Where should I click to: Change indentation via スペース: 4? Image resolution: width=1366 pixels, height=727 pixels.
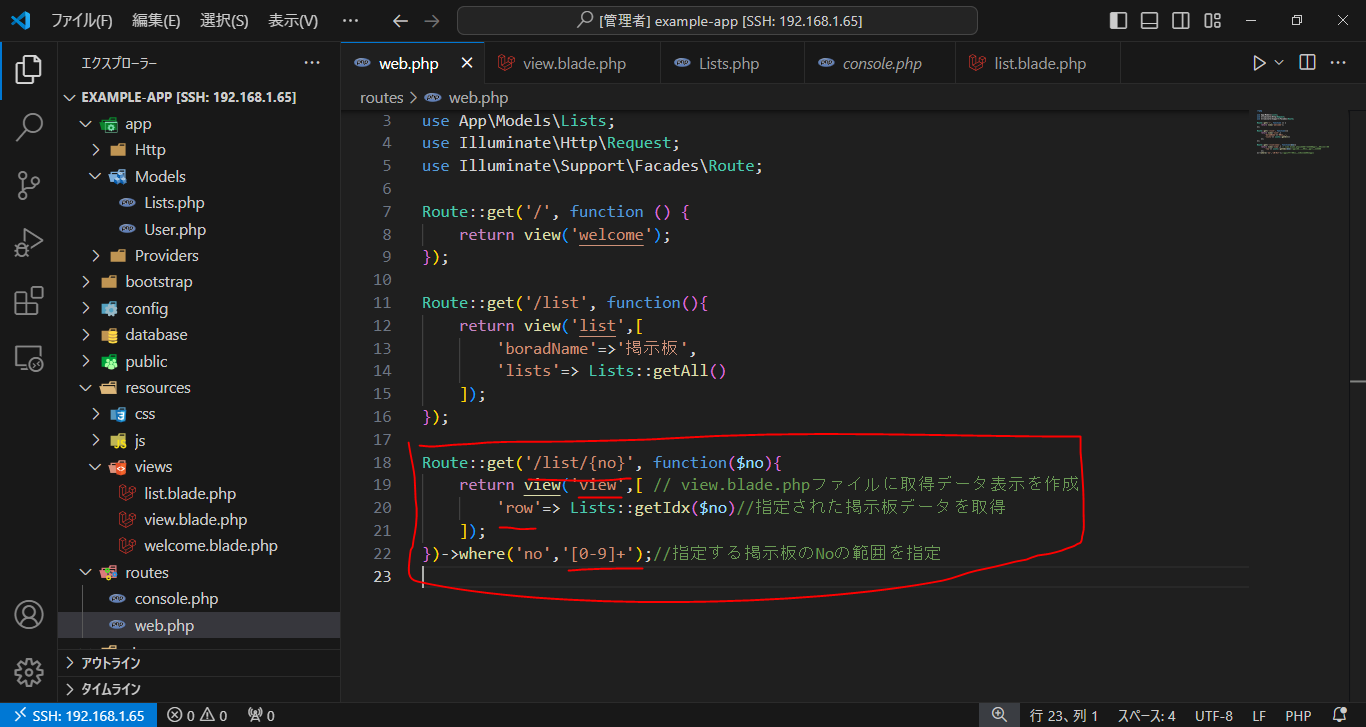pos(1146,715)
